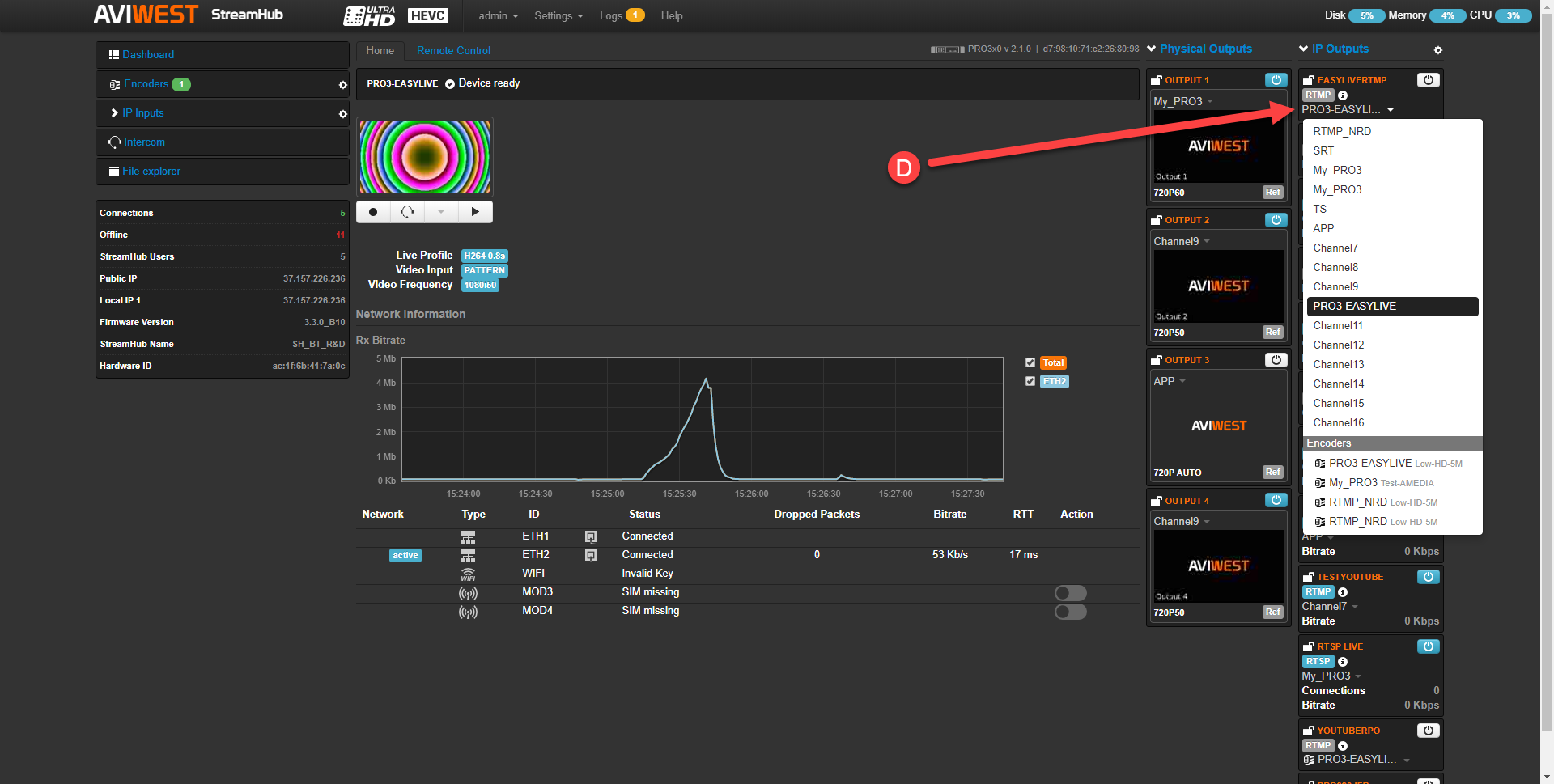Viewport: 1554px width, 784px height.
Task: Click the play button under the thumbnail
Action: pos(475,212)
